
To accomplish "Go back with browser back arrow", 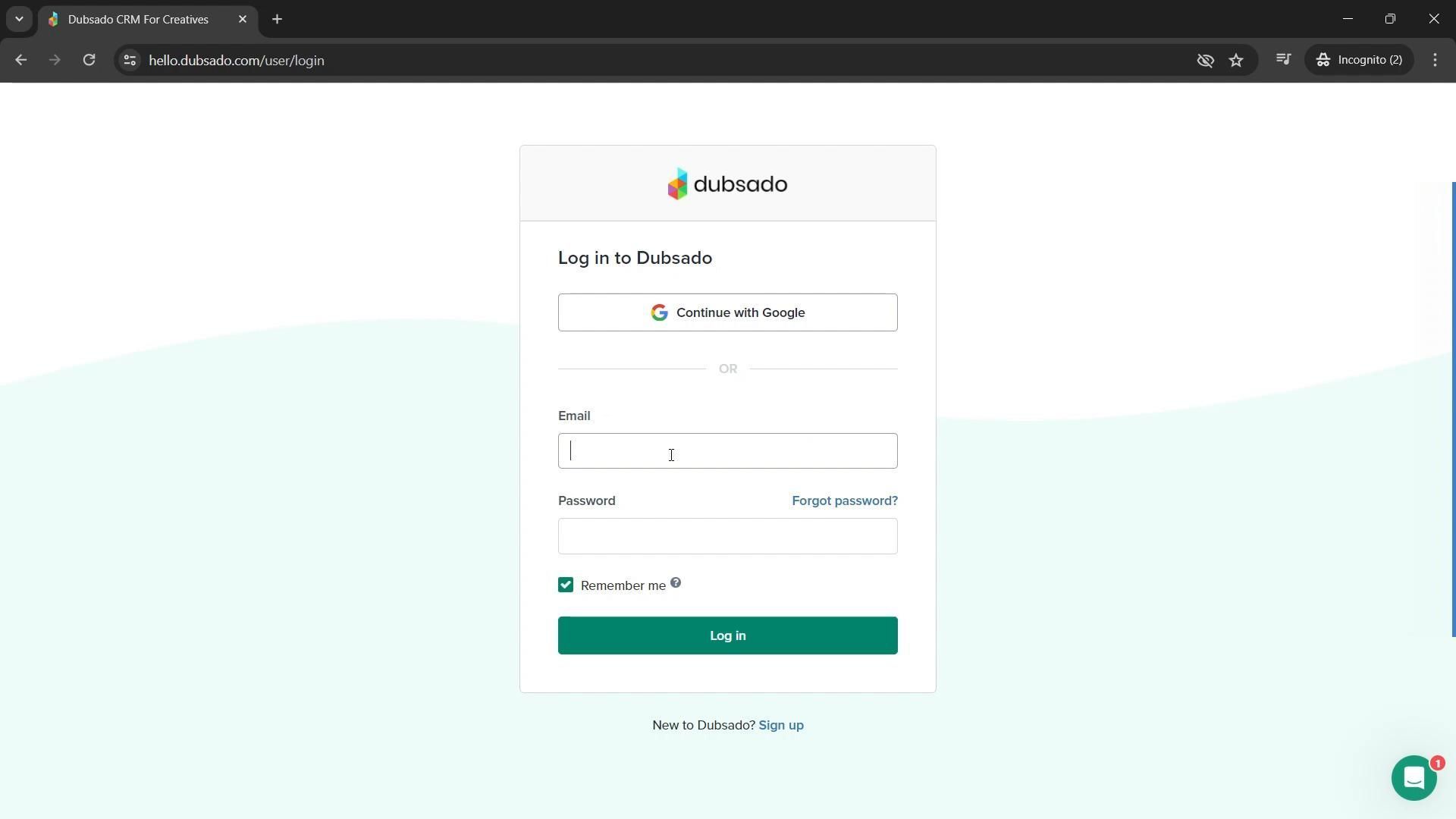I will 20,60.
